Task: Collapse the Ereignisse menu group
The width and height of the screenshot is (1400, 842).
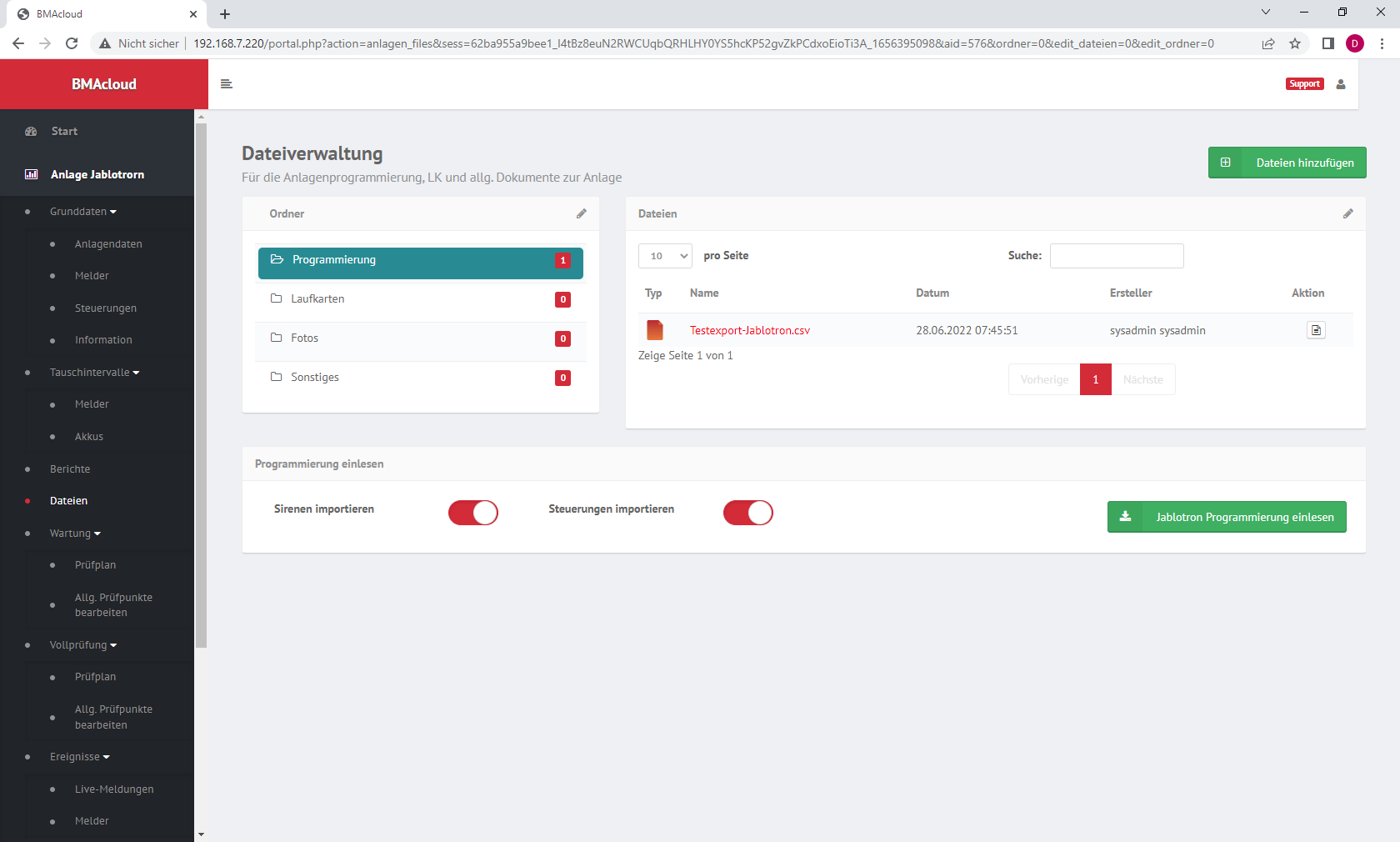Action: click(x=80, y=757)
